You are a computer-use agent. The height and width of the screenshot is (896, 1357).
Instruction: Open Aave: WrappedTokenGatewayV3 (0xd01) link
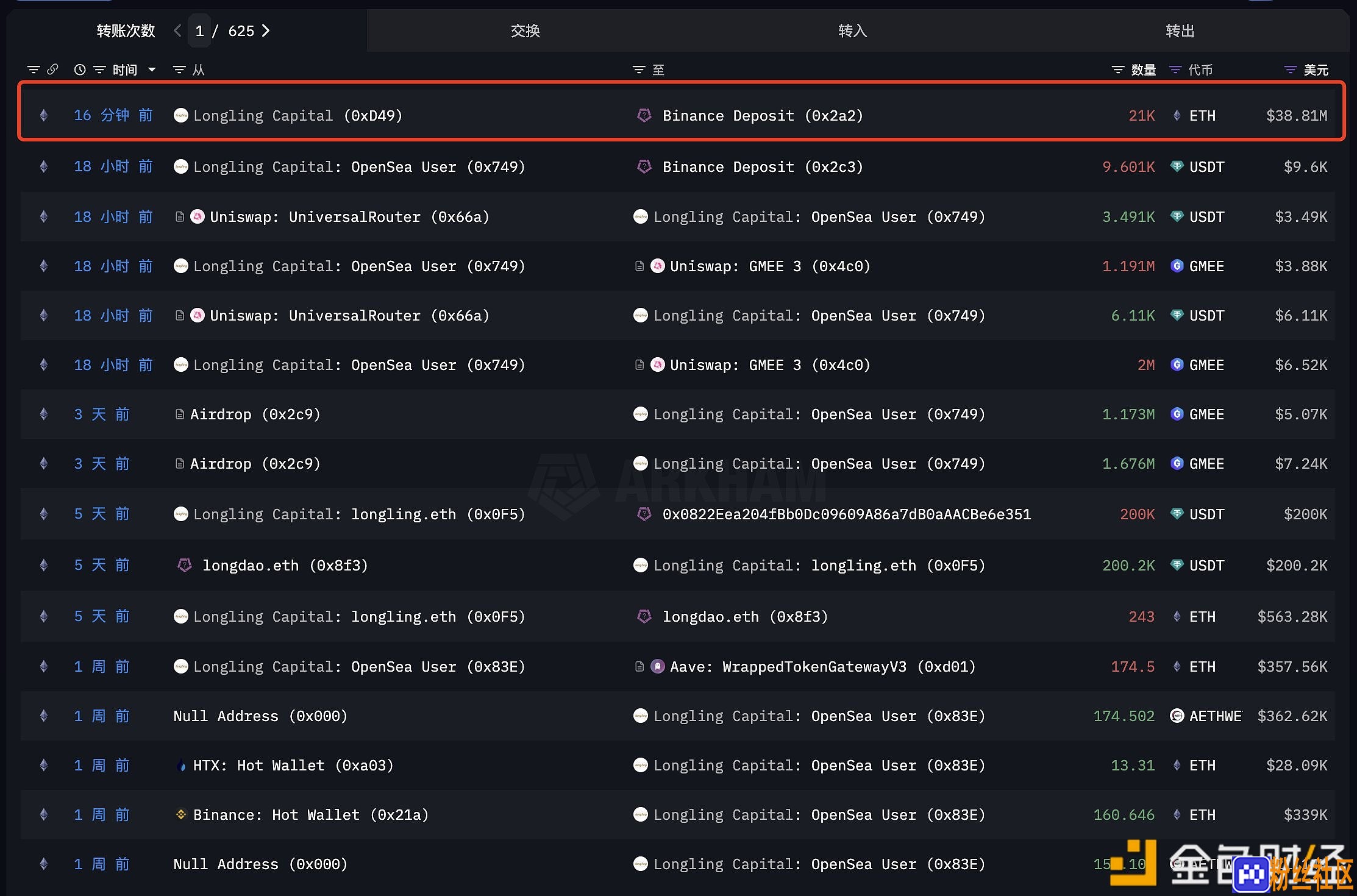pyautogui.click(x=823, y=666)
